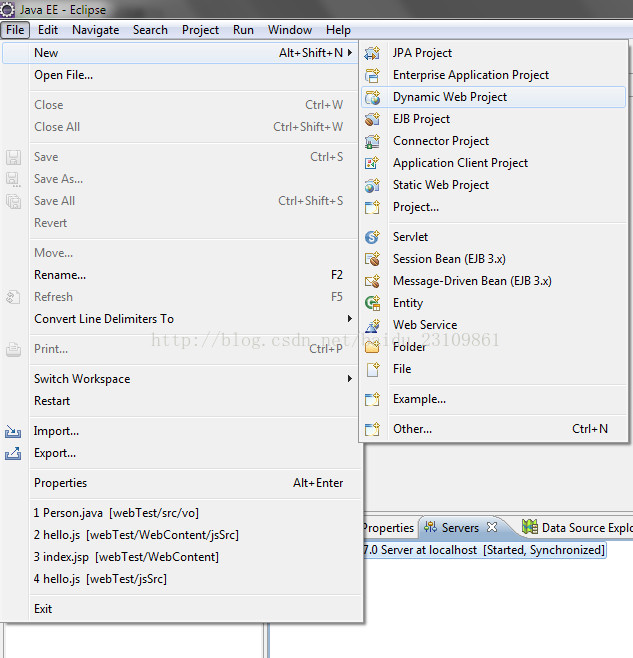633x658 pixels.
Task: Click the JPA Project icon
Action: 372,53
